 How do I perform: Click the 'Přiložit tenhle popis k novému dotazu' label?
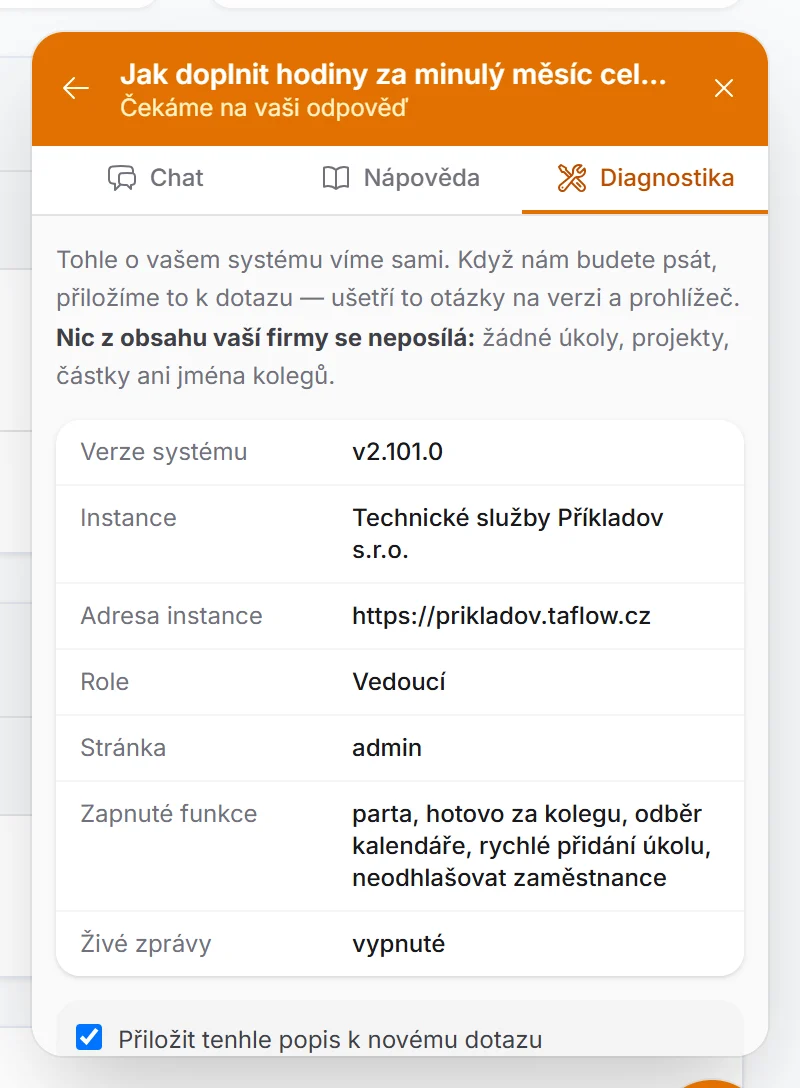click(x=330, y=1039)
